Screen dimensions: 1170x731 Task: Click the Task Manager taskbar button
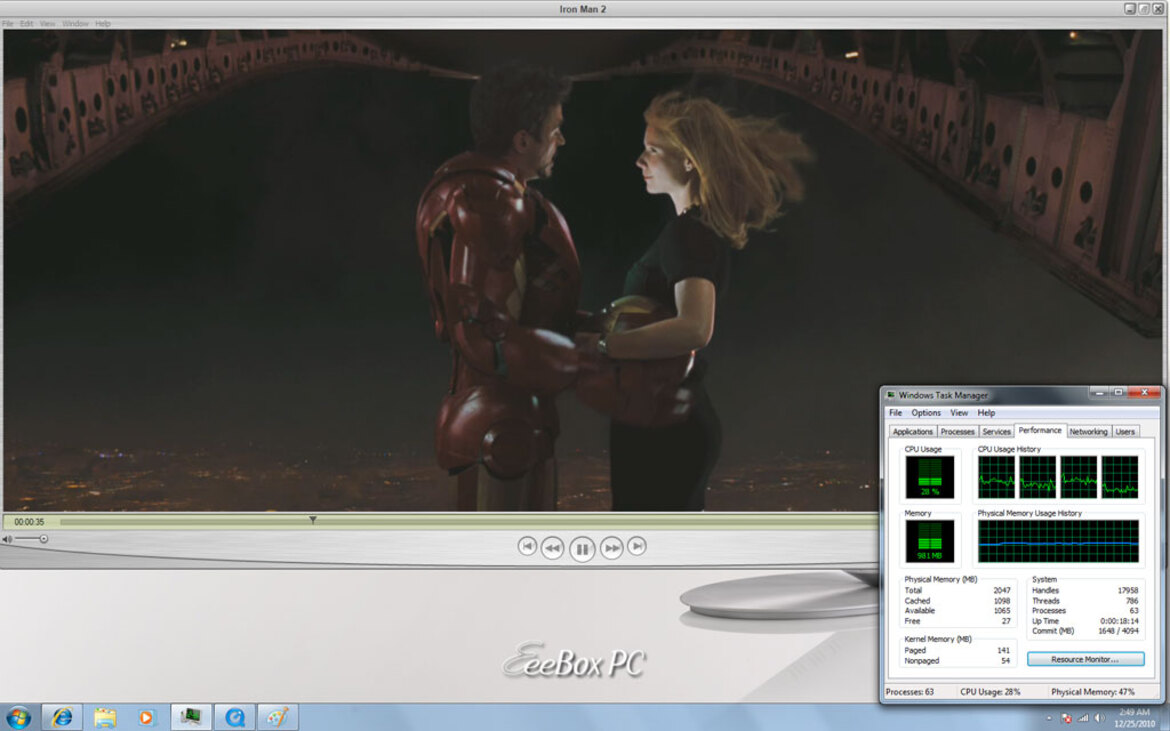click(191, 718)
